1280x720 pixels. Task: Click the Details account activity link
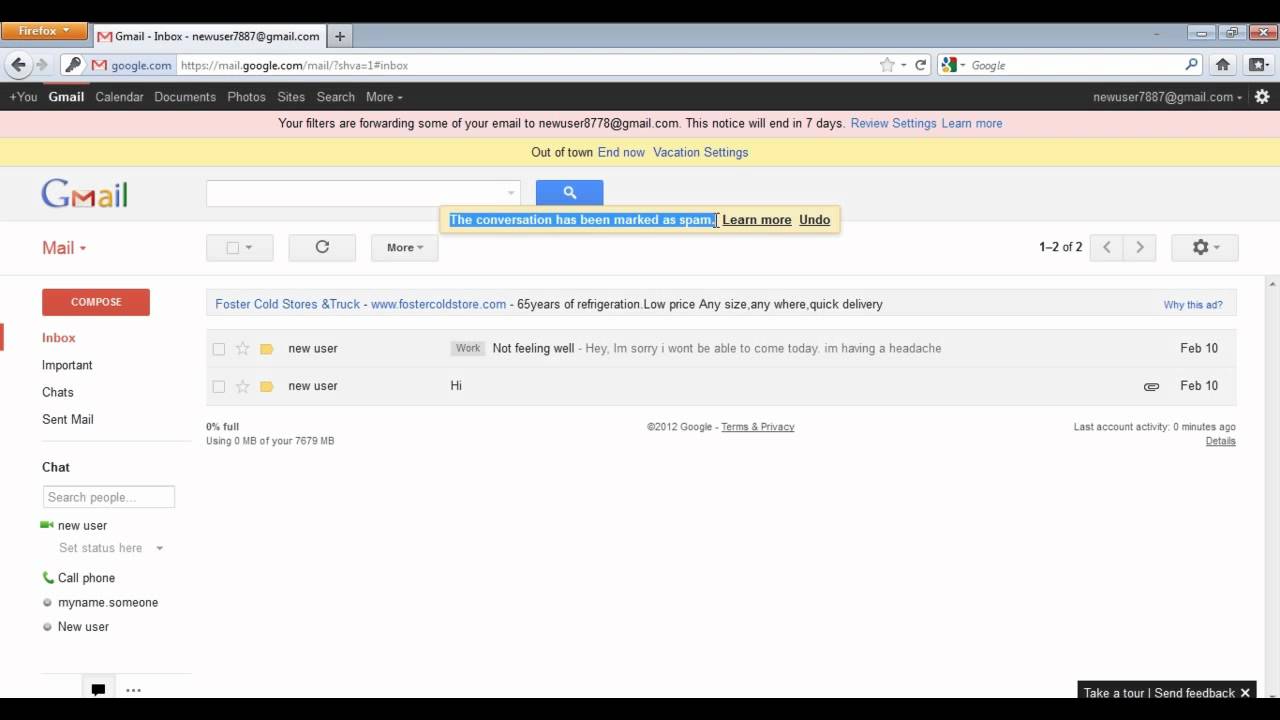point(1220,441)
